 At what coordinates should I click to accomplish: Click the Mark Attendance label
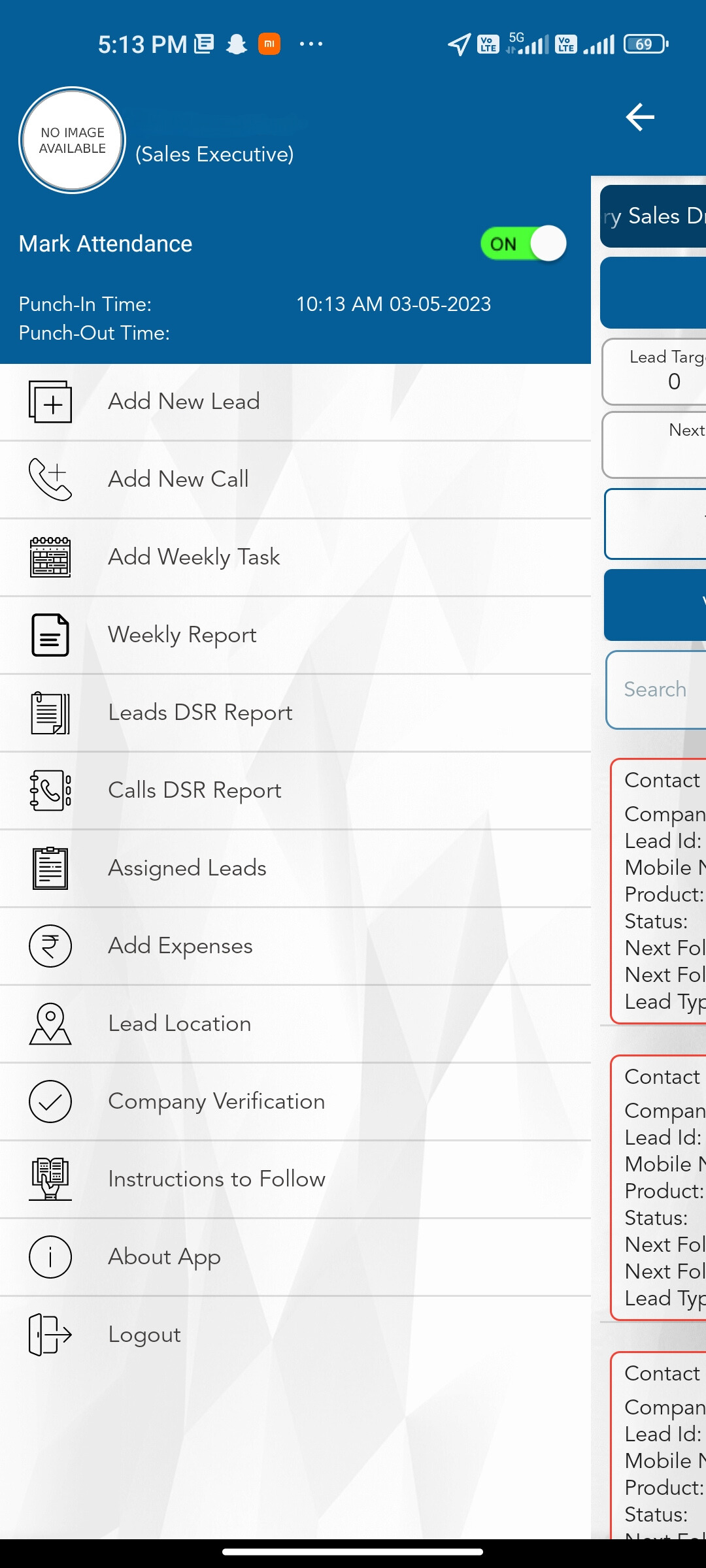[x=105, y=244]
